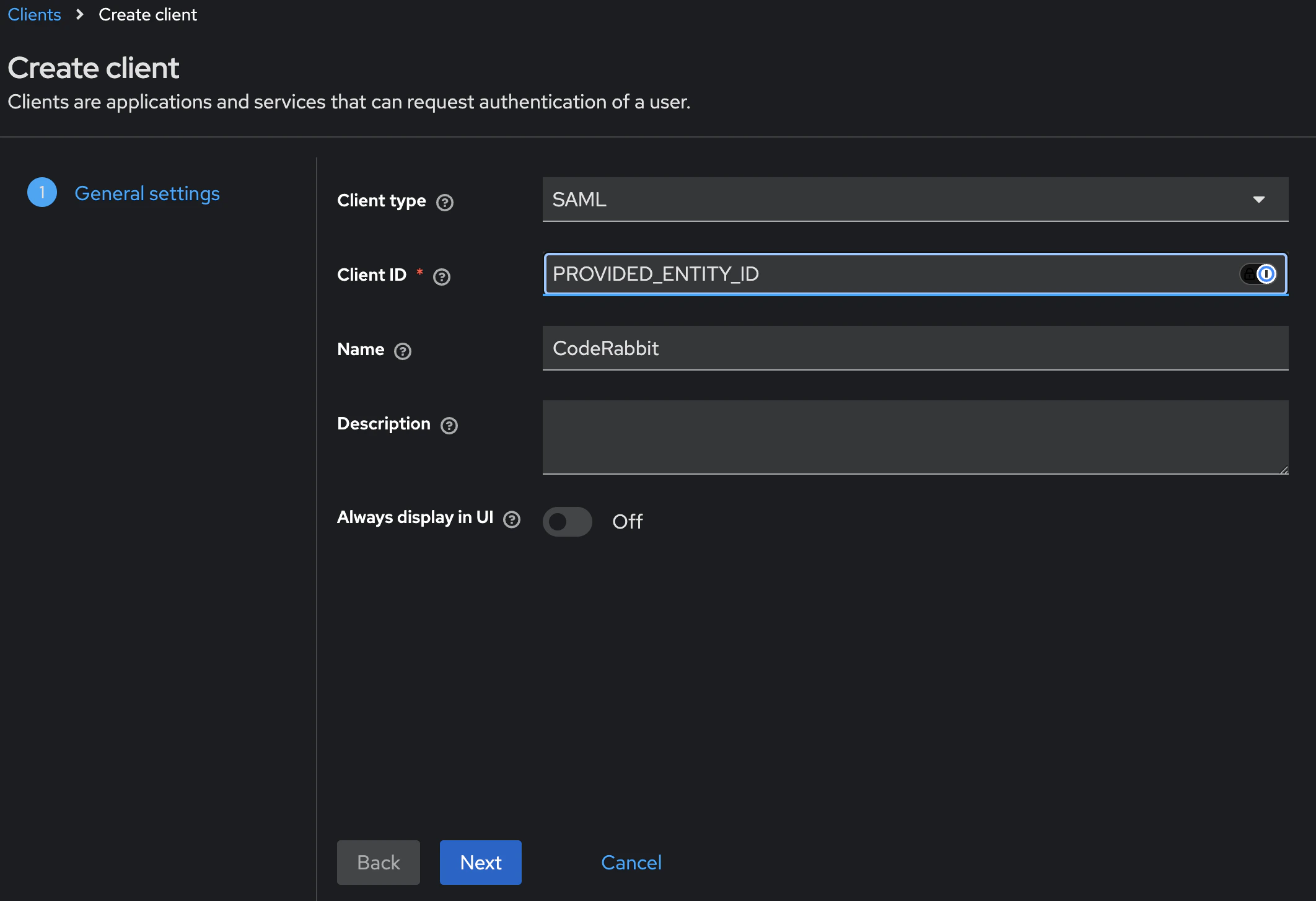Click the Name input showing CodeRabbit
This screenshot has height=901, width=1316.
point(914,348)
